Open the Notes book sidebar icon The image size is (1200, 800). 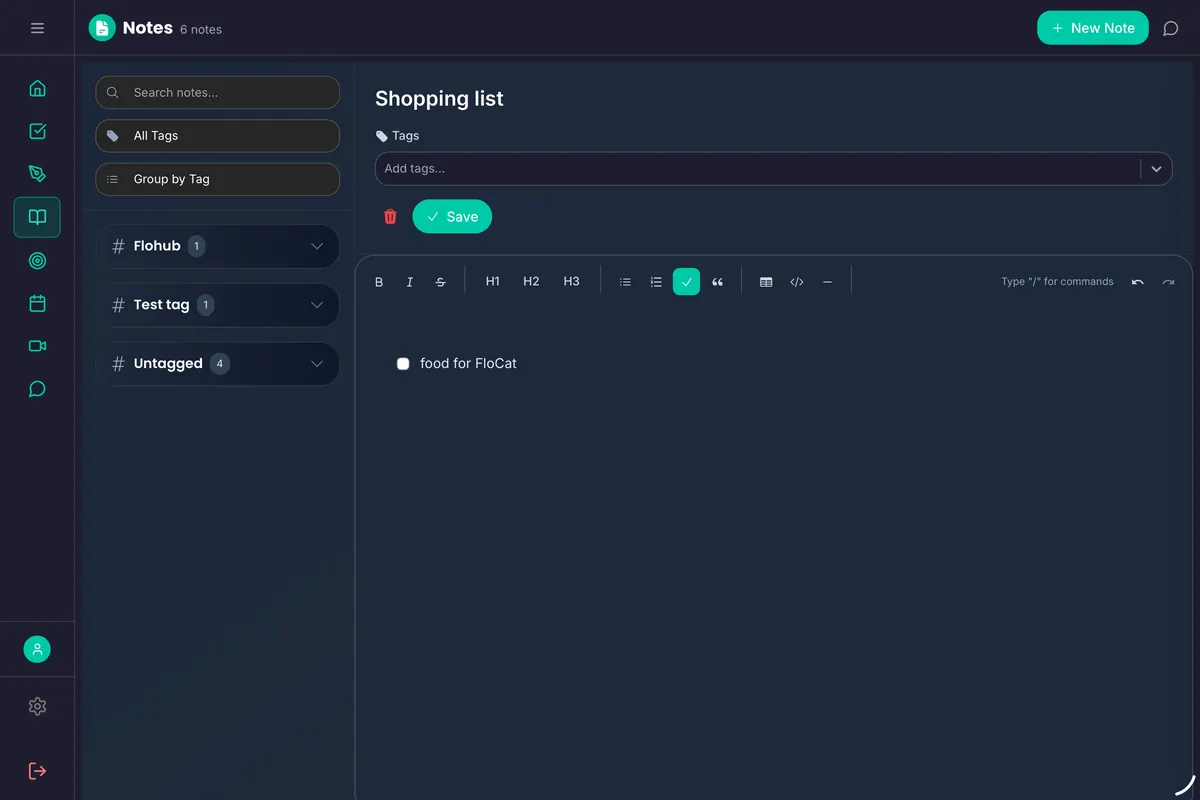point(37,217)
